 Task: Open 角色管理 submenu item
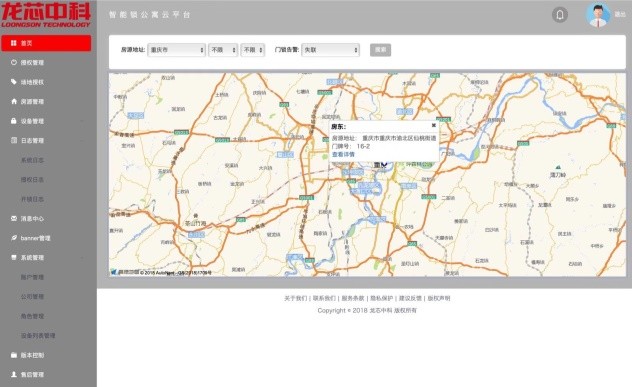(x=32, y=316)
